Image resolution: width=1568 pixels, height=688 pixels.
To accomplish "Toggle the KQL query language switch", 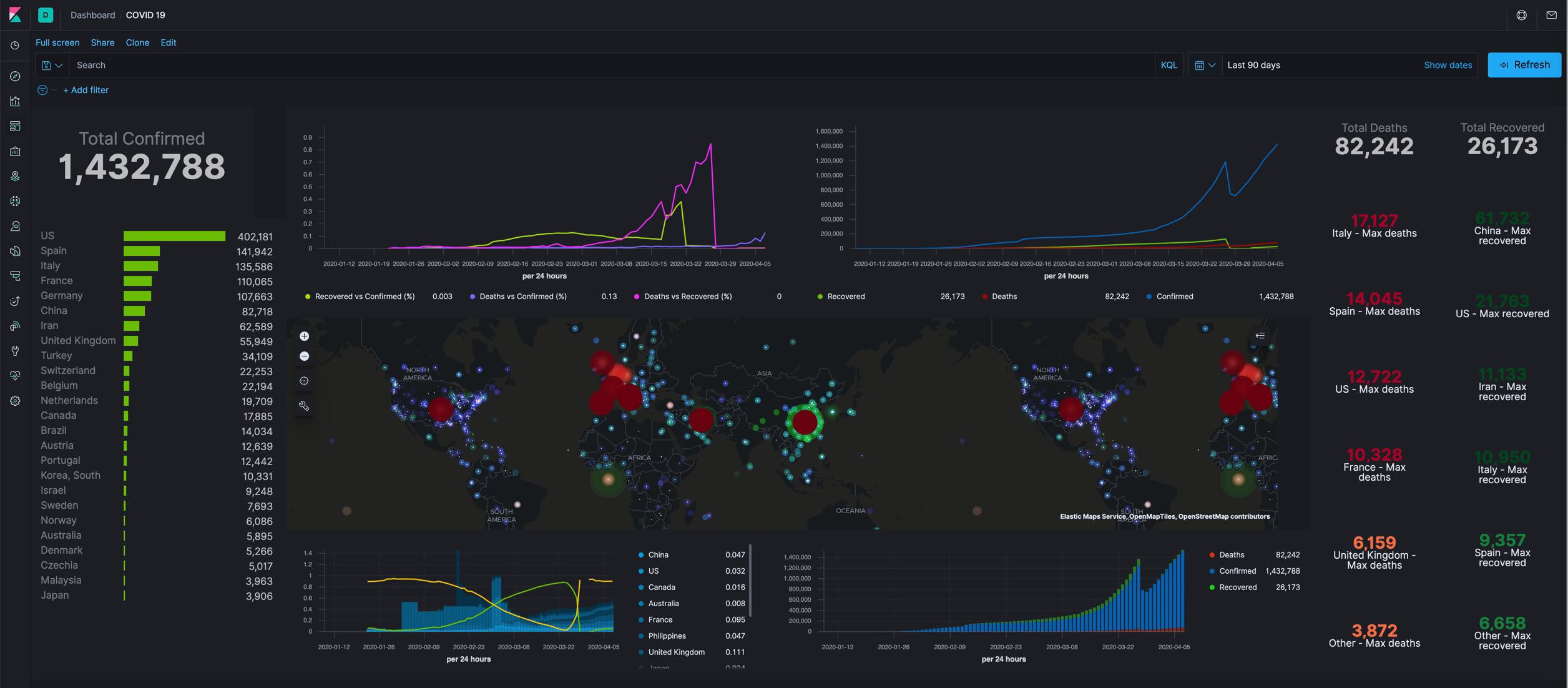I will 1169,65.
